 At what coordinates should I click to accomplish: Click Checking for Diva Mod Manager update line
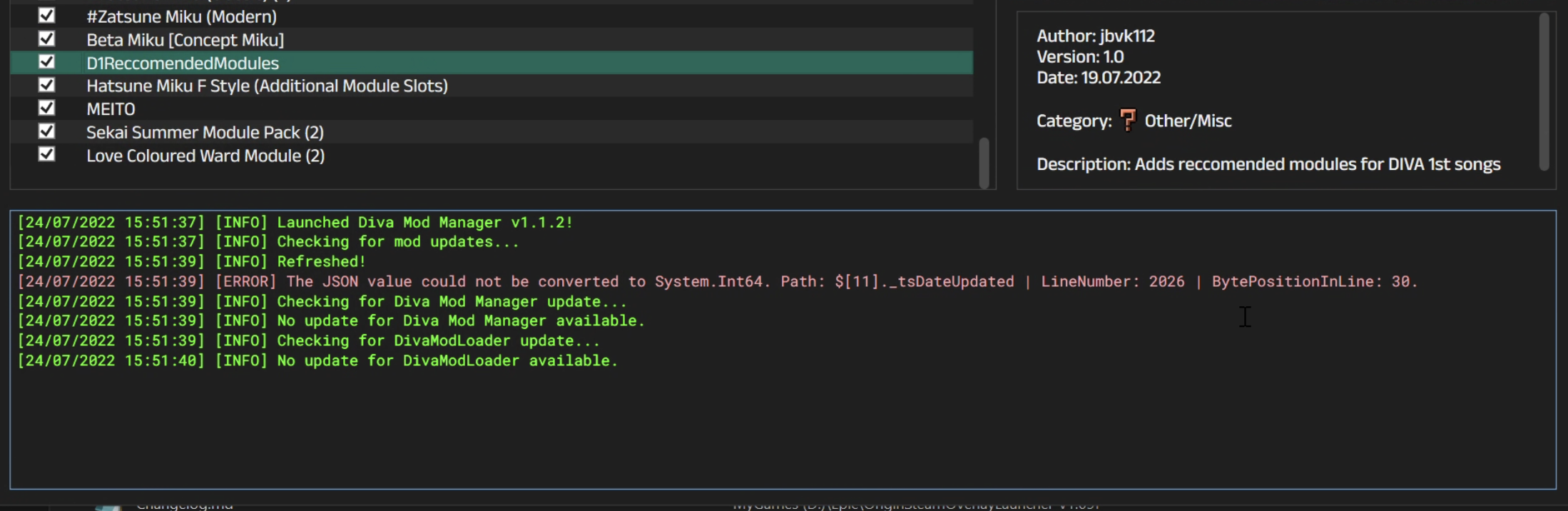click(322, 301)
